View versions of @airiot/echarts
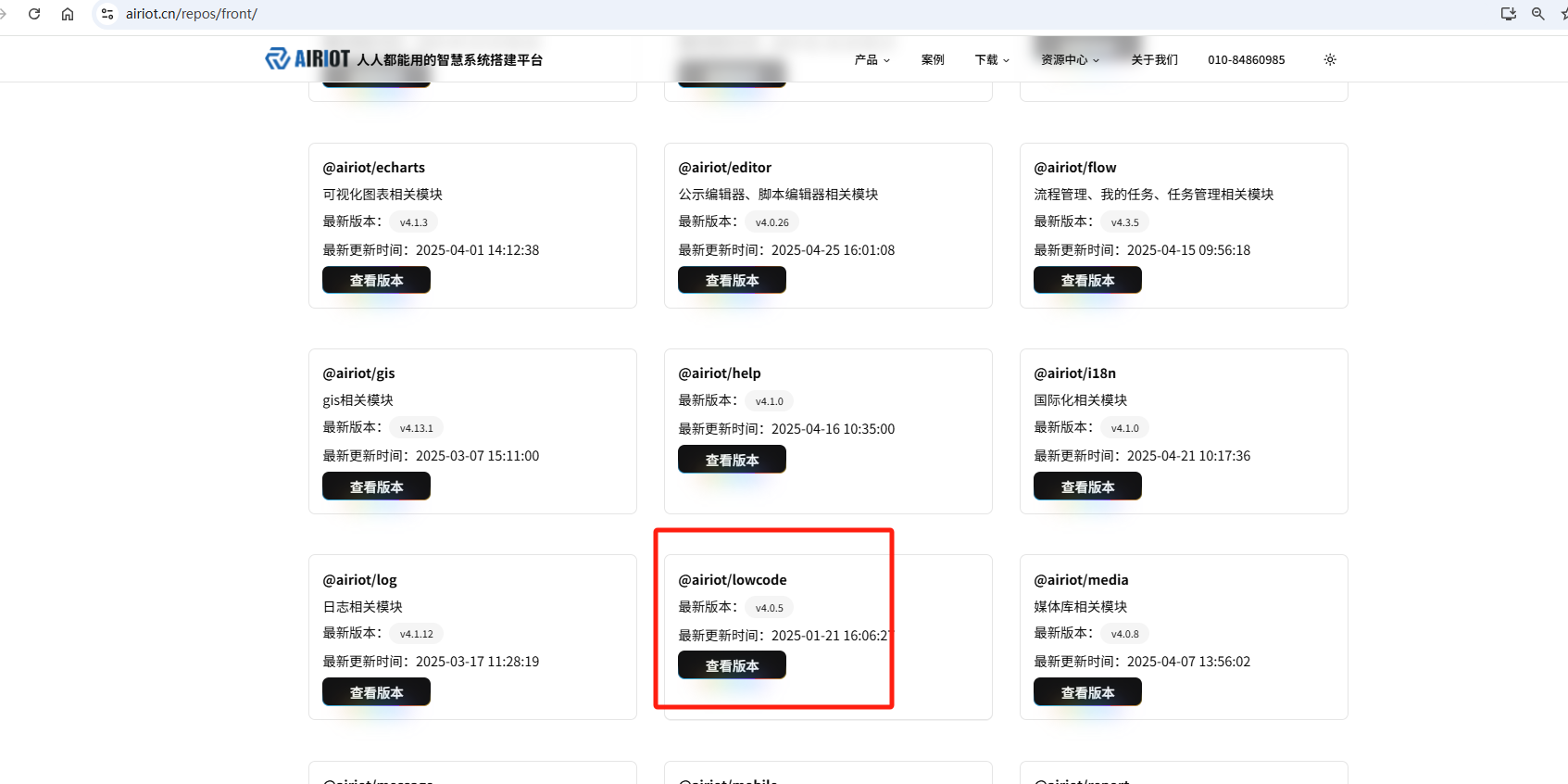 pos(376,280)
